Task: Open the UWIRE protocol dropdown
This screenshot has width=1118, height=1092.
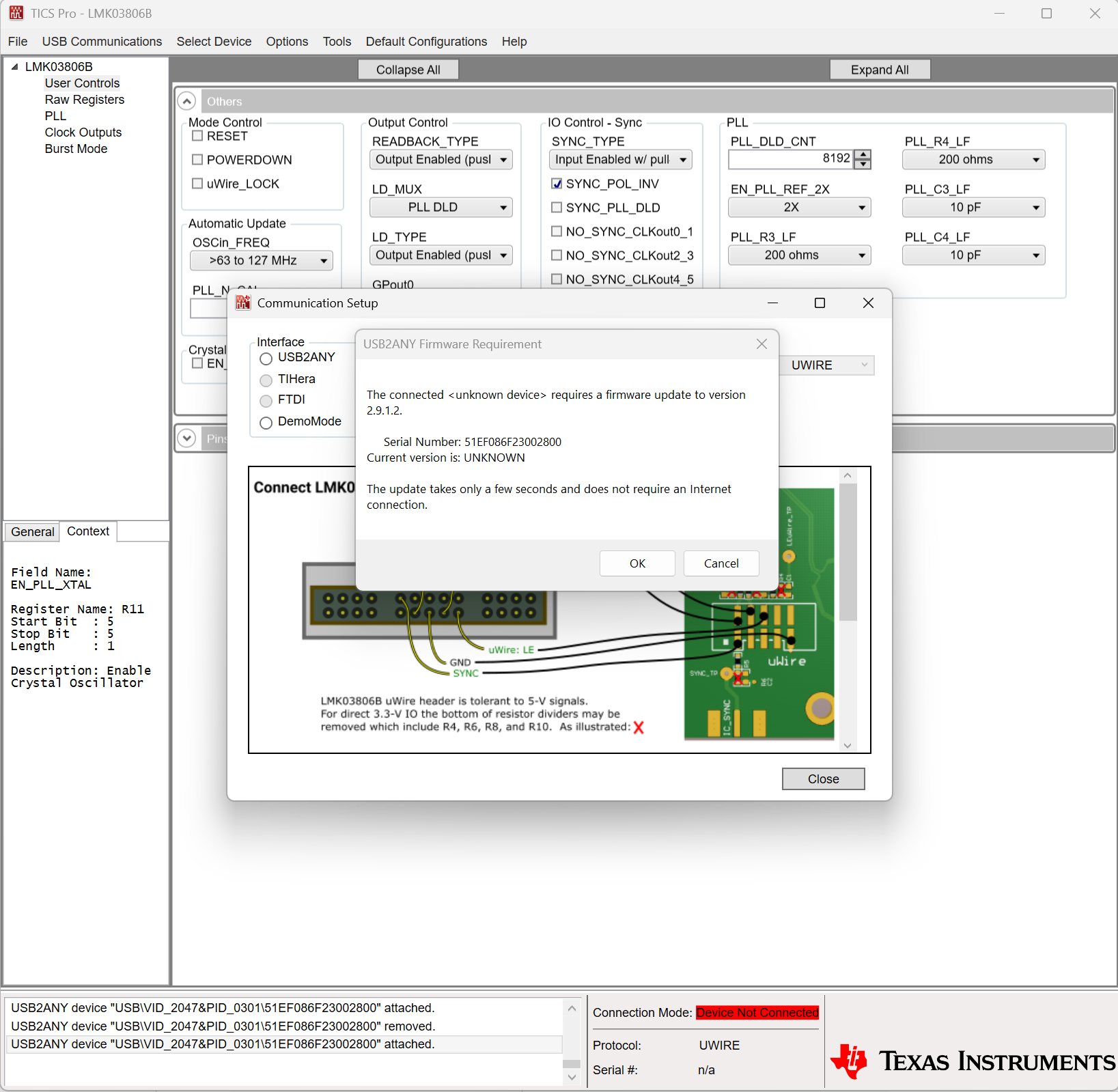Action: [826, 365]
